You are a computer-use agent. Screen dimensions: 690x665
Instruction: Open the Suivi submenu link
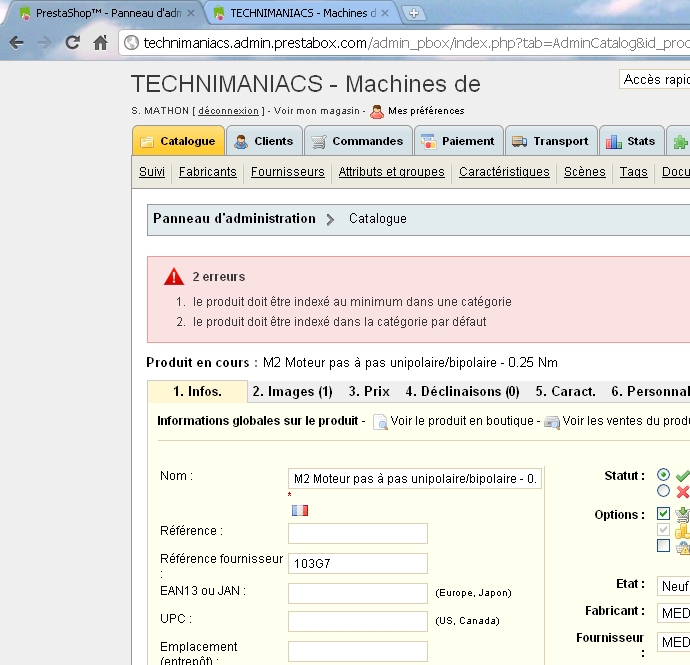pyautogui.click(x=152, y=172)
